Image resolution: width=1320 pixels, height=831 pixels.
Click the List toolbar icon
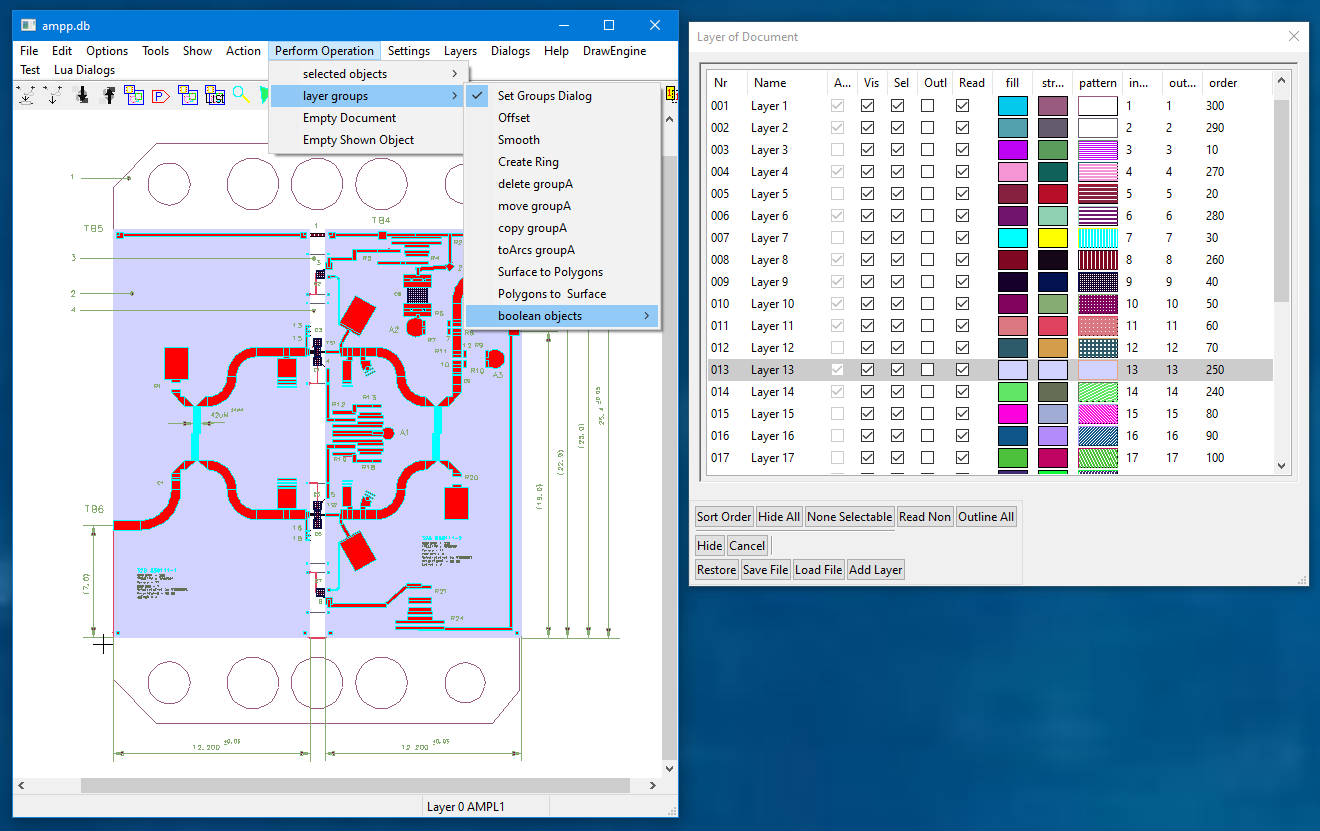point(215,95)
